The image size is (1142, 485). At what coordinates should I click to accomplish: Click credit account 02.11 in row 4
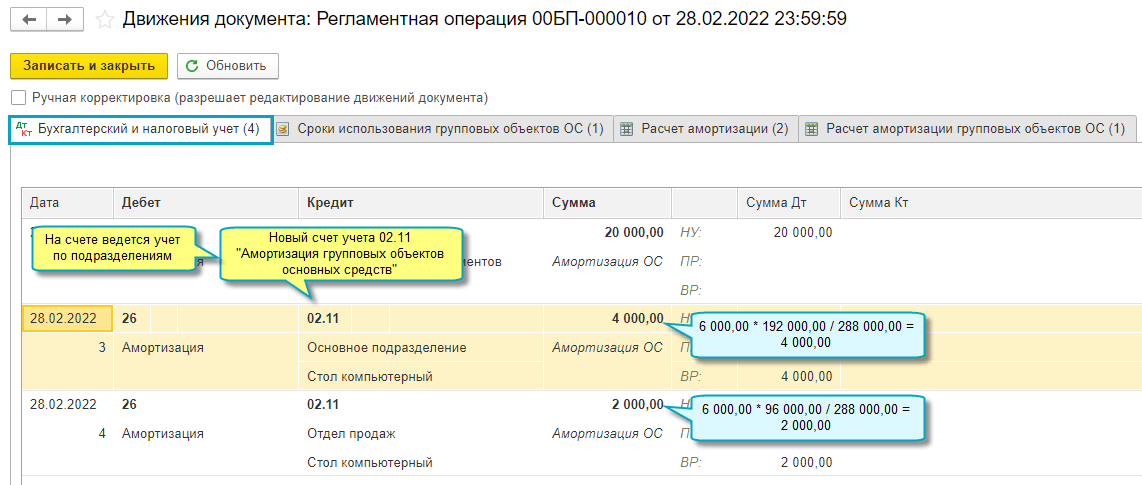pos(323,404)
